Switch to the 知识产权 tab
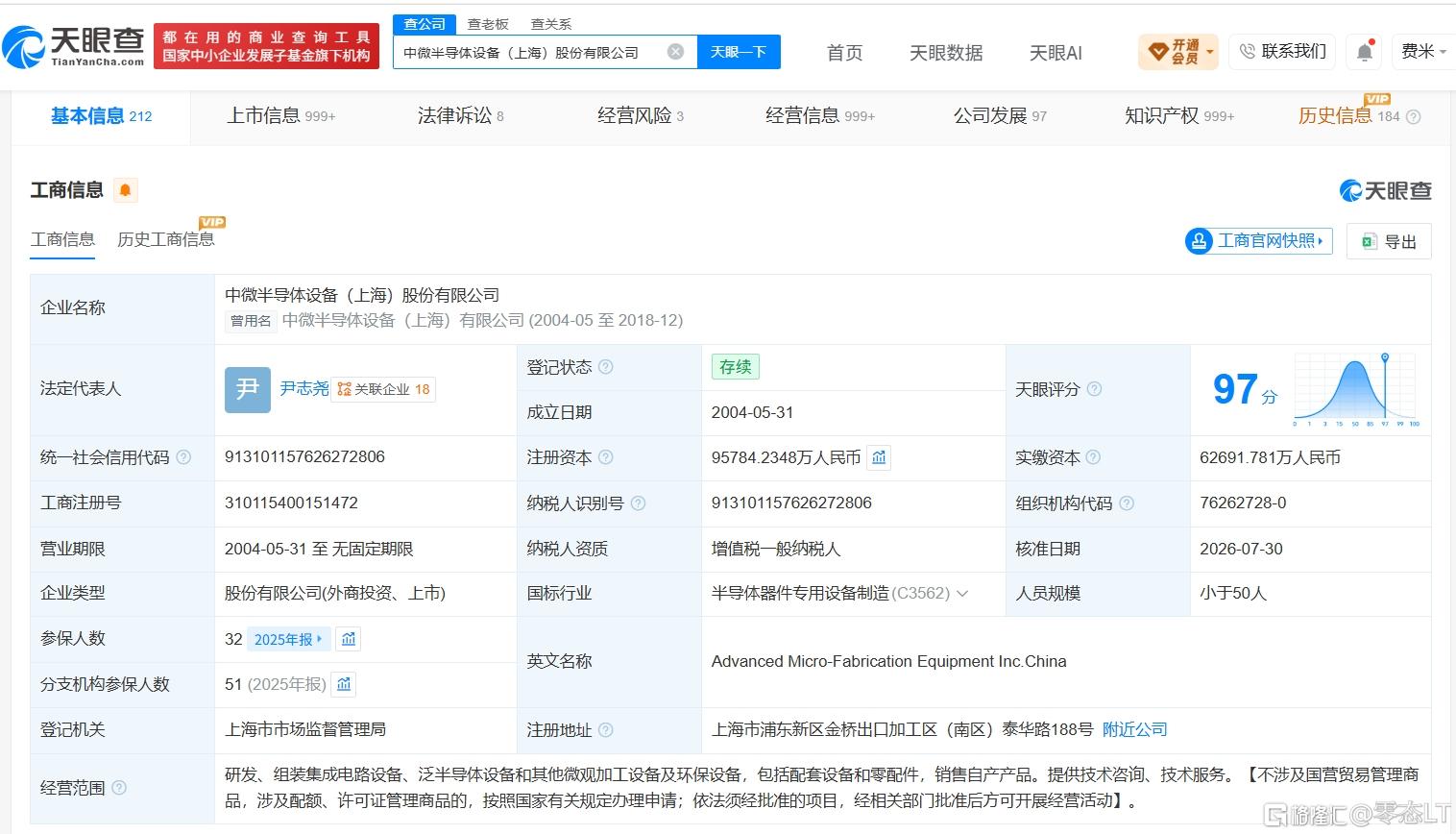This screenshot has width=1456, height=834. click(x=1178, y=116)
